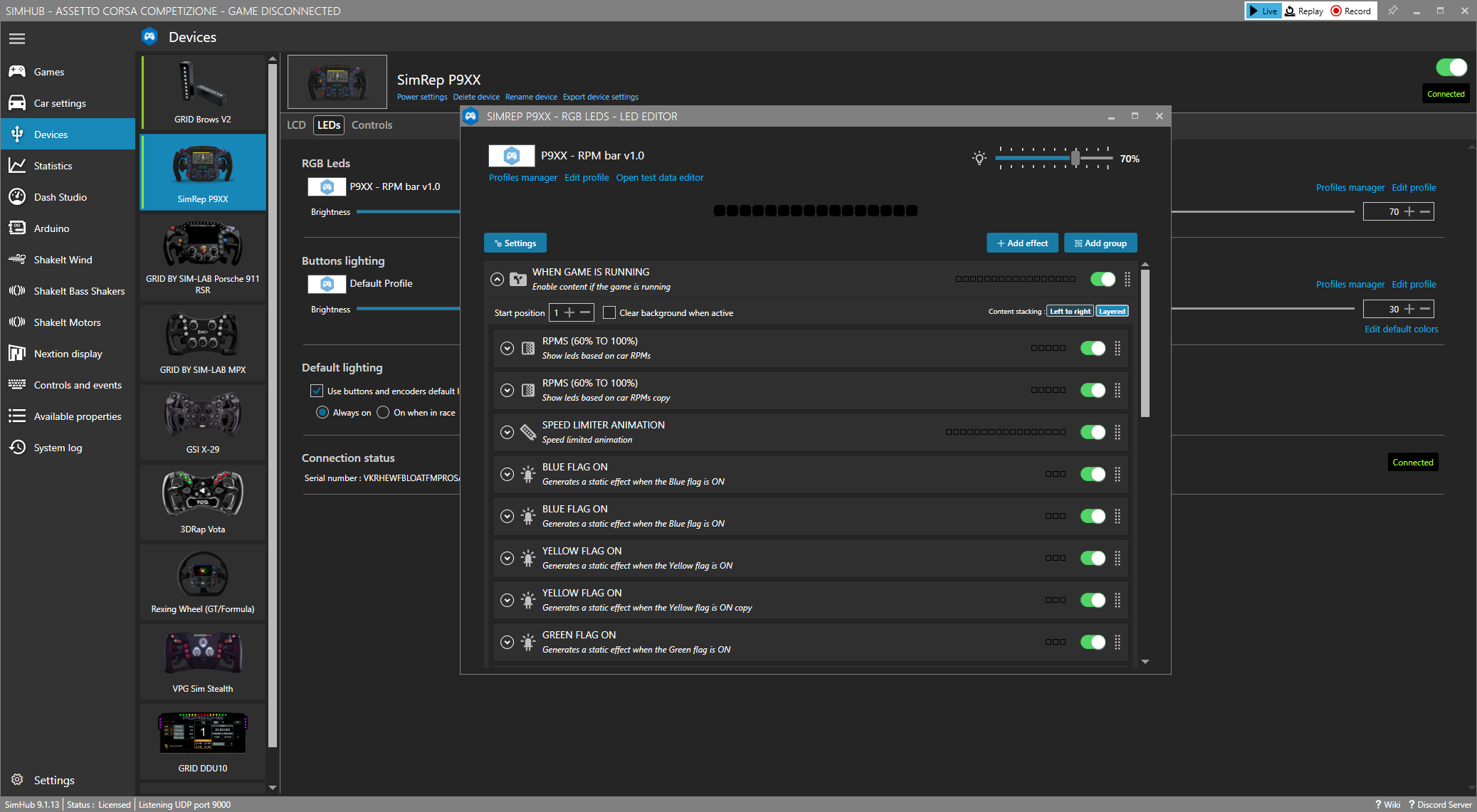Click the Settings gear icon at bottom

click(x=17, y=780)
